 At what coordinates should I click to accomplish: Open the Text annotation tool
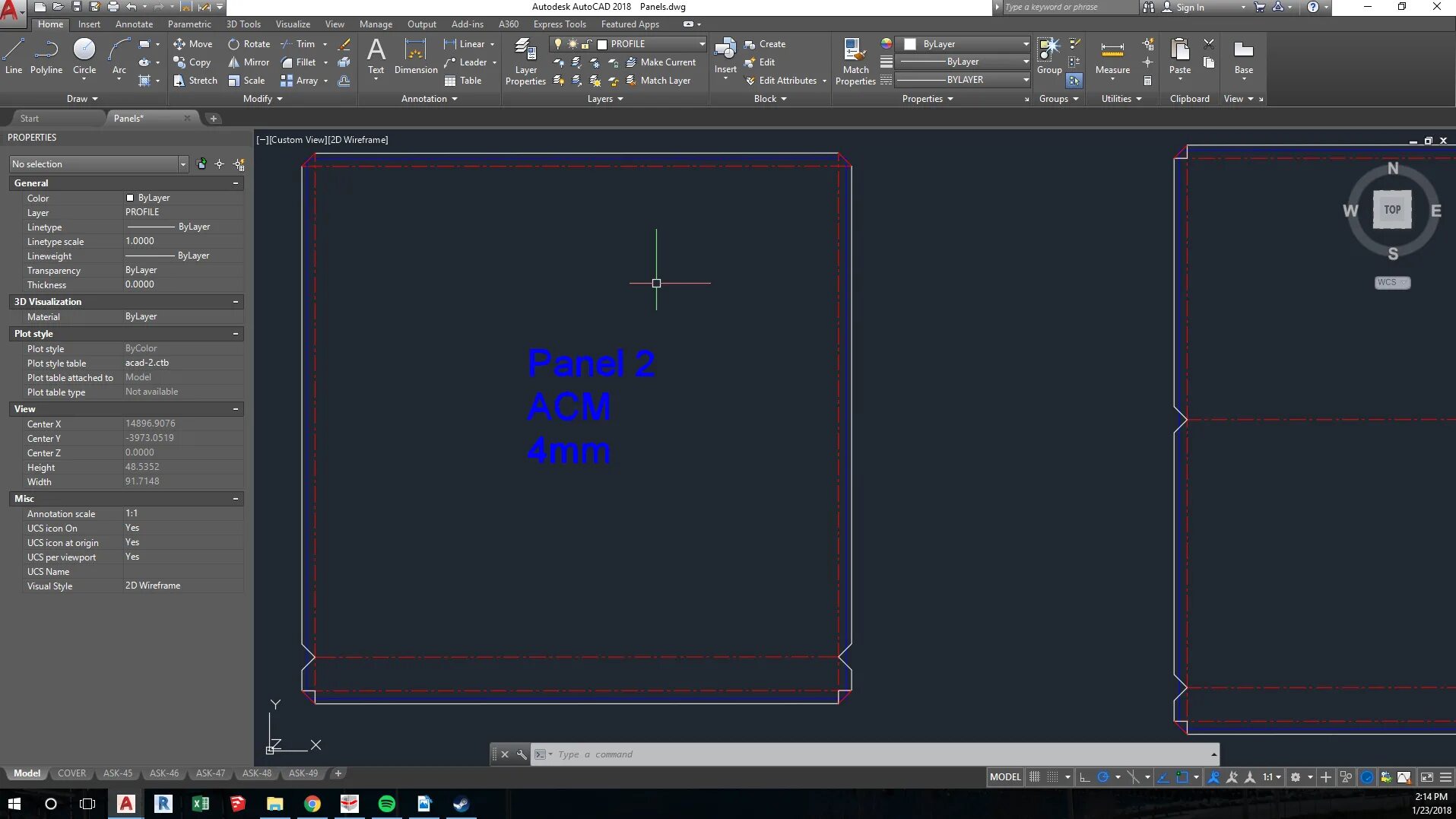tap(376, 56)
